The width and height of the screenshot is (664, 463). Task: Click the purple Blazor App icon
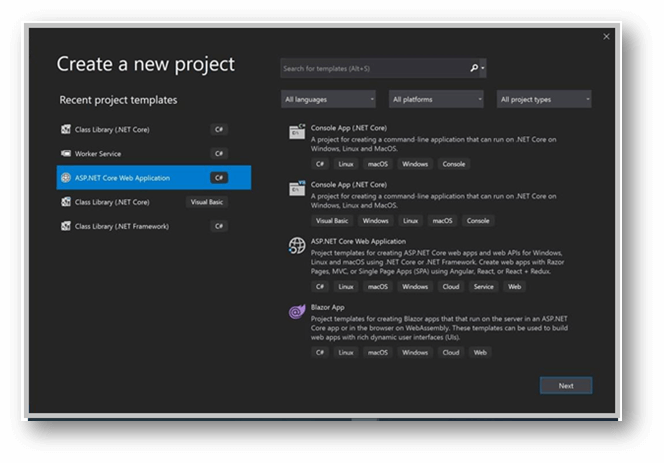coord(297,312)
